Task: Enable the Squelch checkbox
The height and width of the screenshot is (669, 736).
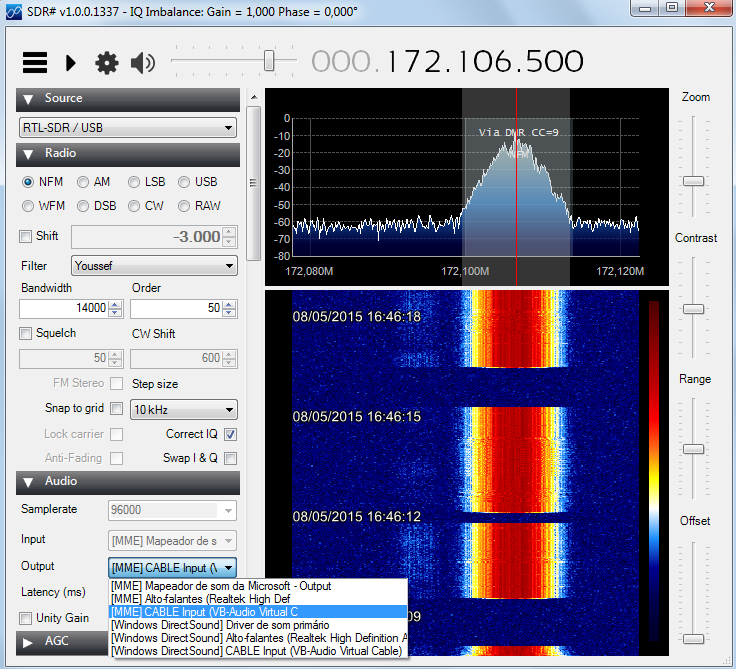Action: (x=25, y=333)
